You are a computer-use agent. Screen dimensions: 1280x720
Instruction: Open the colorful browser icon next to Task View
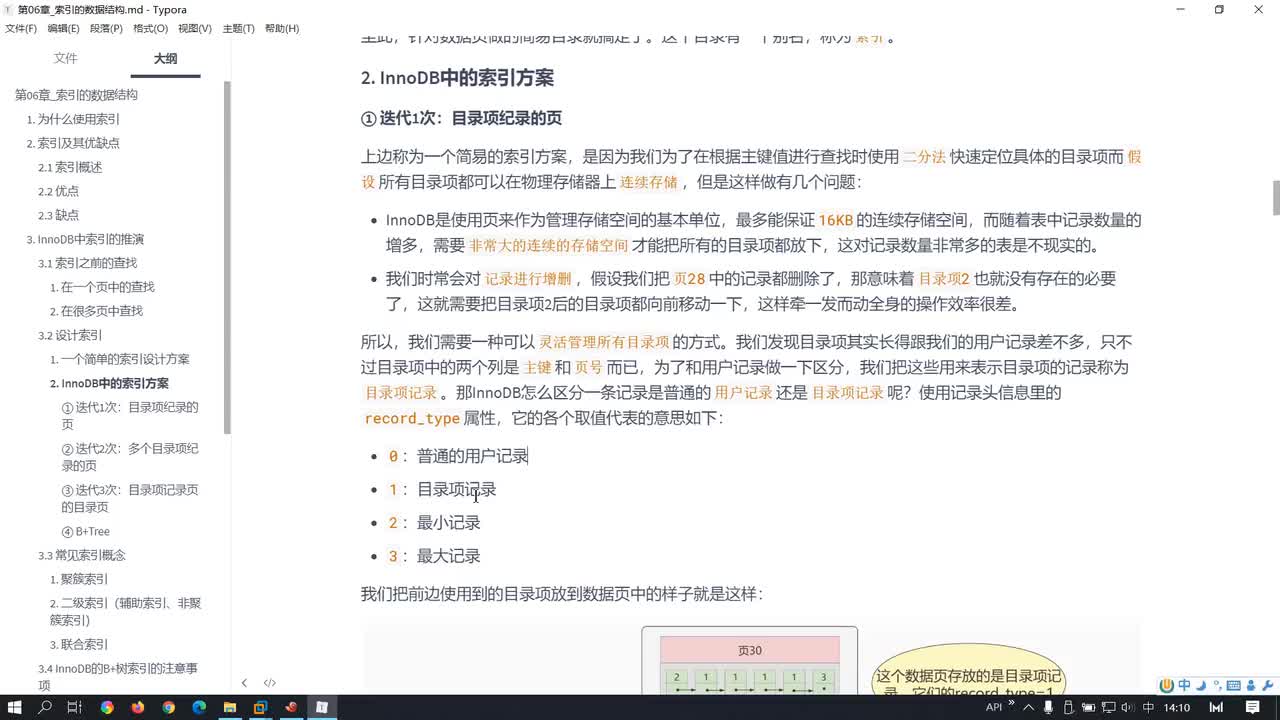click(107, 707)
